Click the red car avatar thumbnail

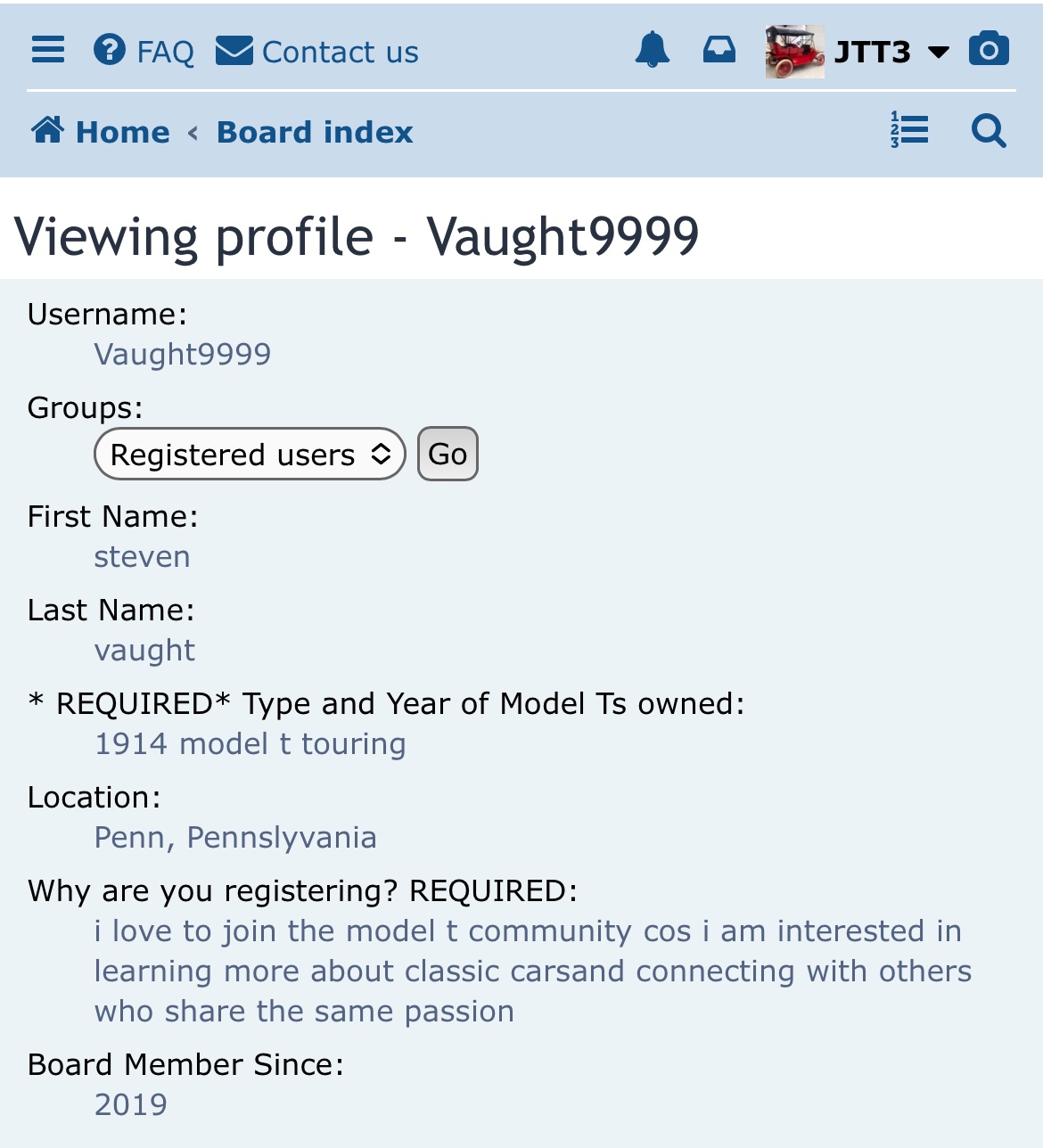click(794, 52)
